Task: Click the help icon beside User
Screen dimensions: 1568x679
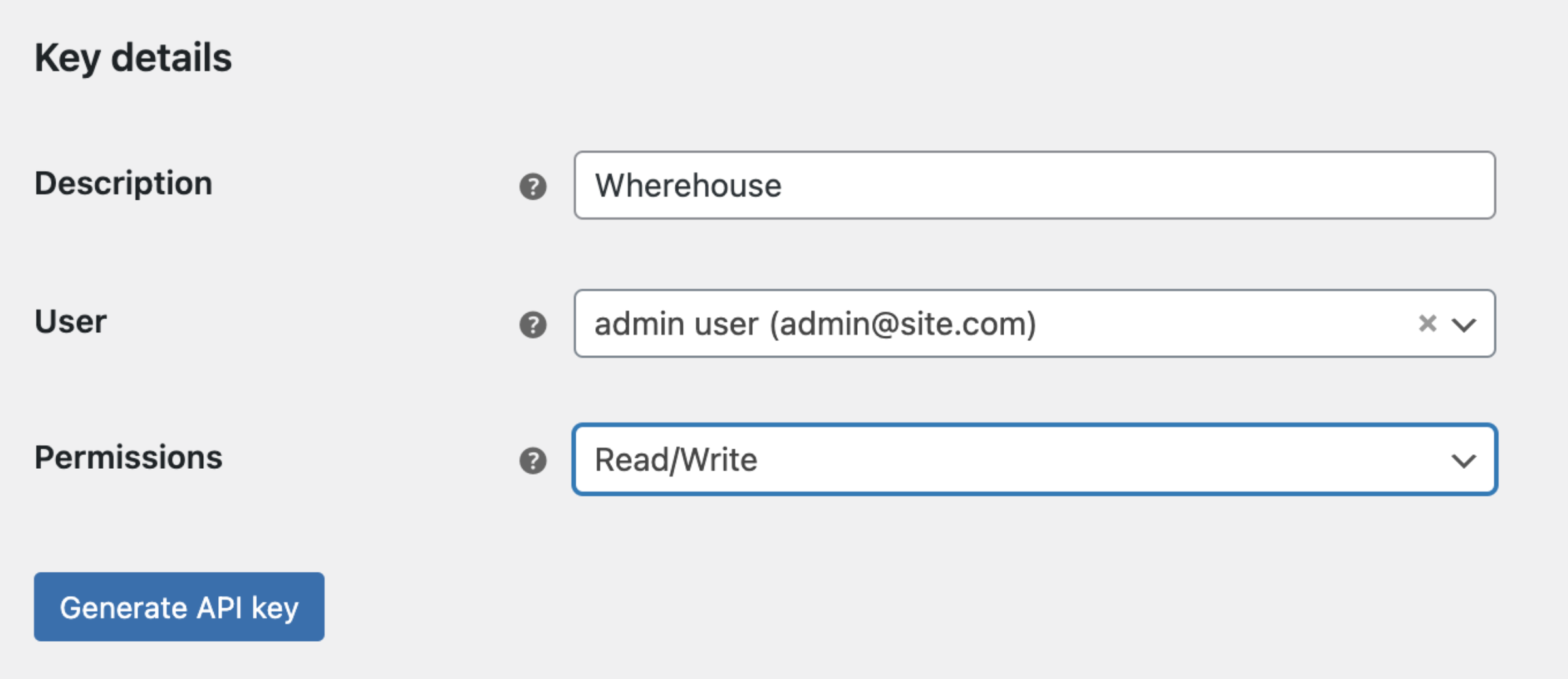Action: coord(533,324)
